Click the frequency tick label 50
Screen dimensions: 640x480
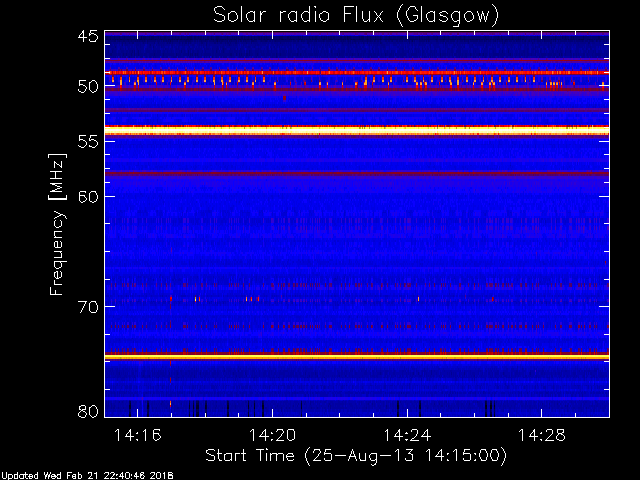[88, 86]
